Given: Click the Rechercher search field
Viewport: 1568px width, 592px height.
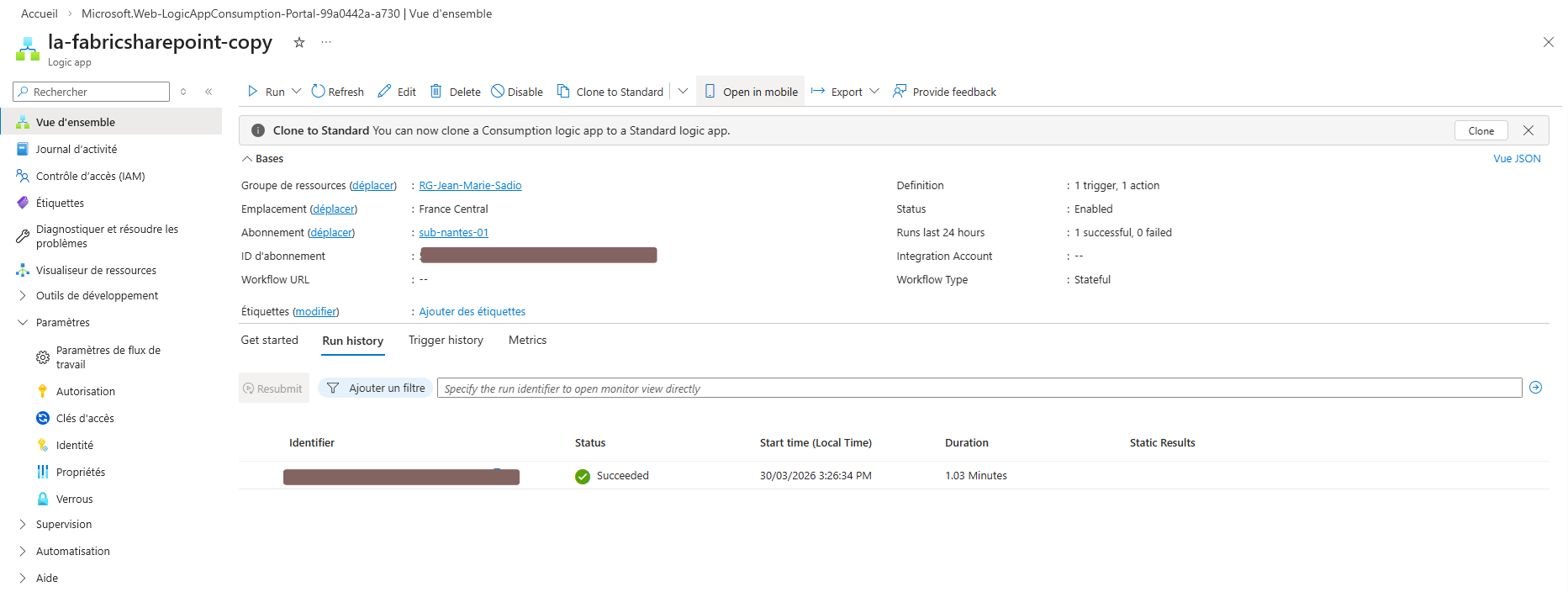Looking at the screenshot, I should point(92,92).
